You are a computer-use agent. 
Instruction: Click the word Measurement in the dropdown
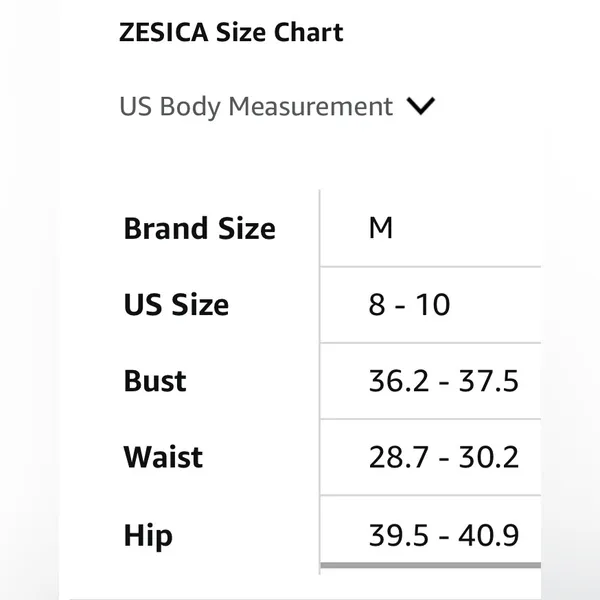click(x=311, y=106)
